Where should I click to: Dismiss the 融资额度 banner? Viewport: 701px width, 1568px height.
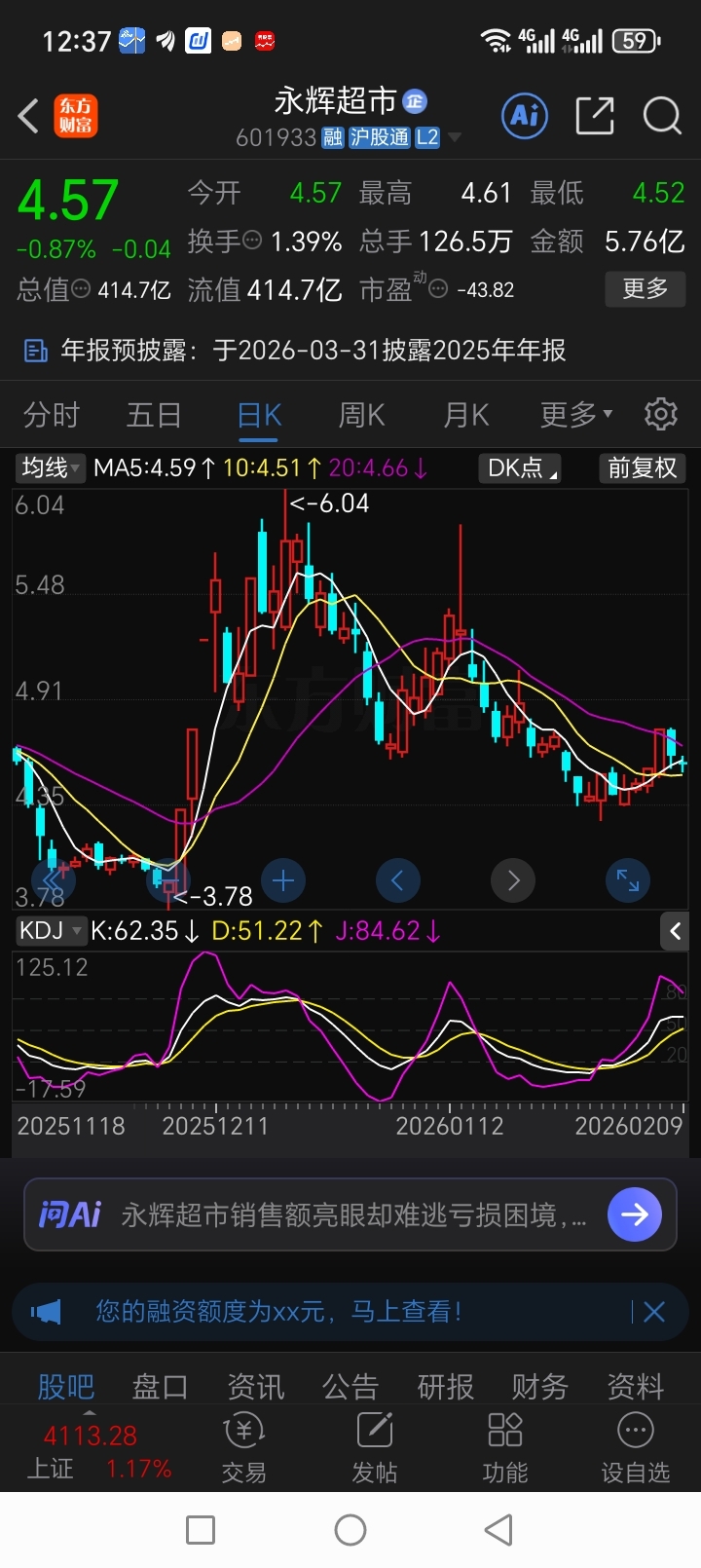pos(654,1312)
